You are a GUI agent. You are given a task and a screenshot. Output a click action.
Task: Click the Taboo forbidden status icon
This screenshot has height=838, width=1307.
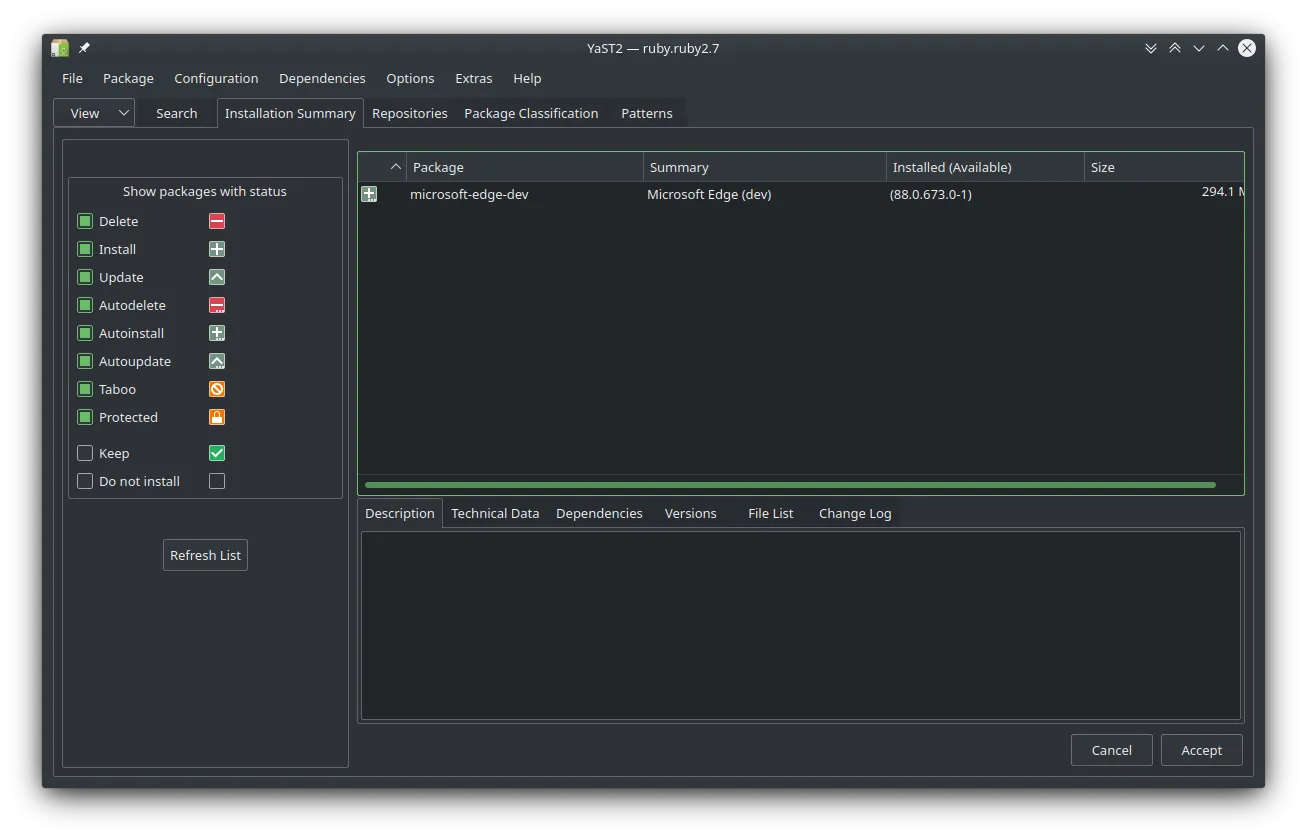point(217,389)
